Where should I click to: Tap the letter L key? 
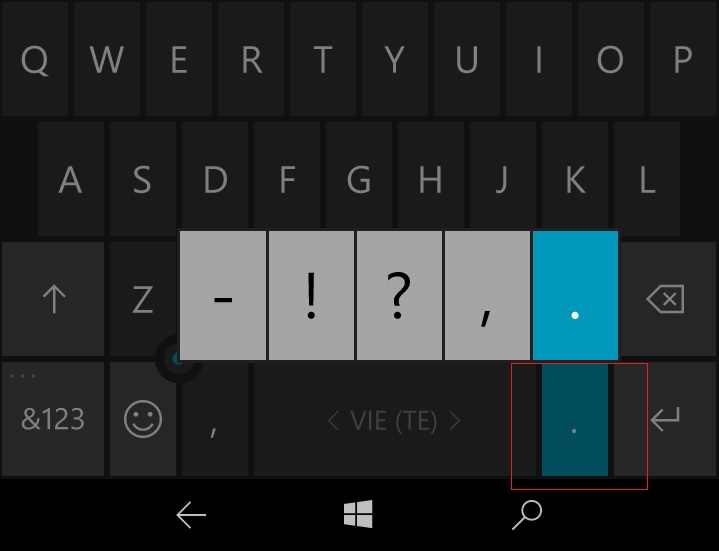coord(647,179)
